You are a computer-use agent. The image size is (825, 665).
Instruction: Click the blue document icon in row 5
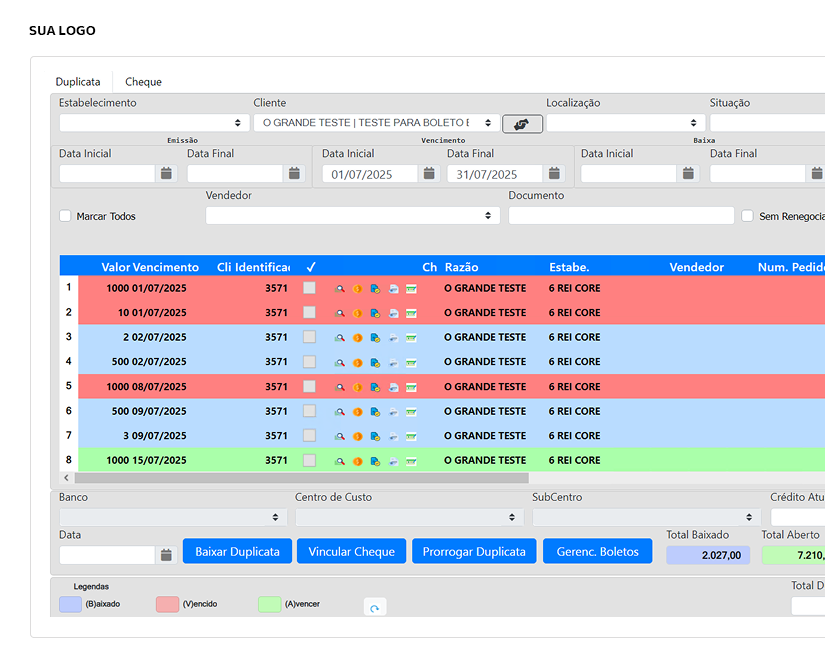tap(375, 387)
